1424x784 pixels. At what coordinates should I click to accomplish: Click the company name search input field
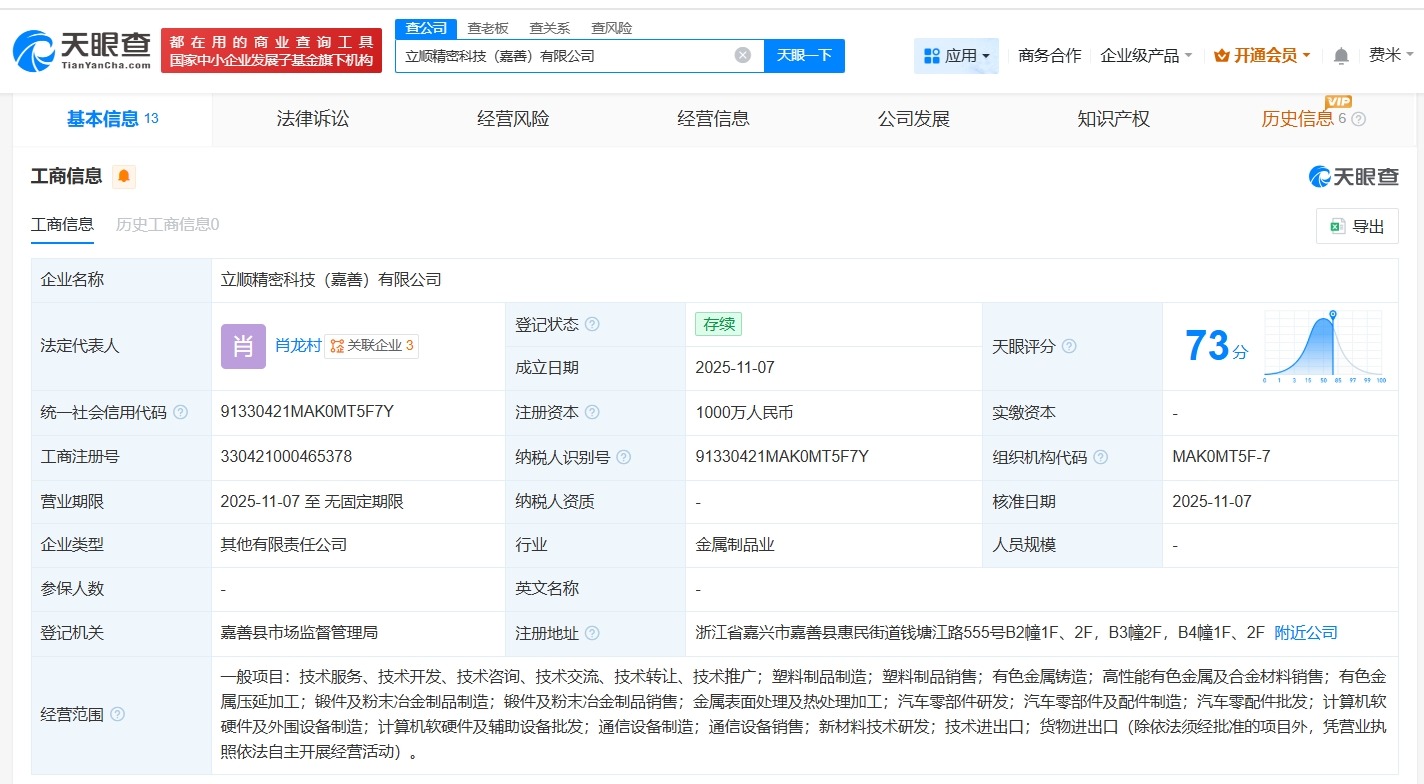tap(560, 56)
